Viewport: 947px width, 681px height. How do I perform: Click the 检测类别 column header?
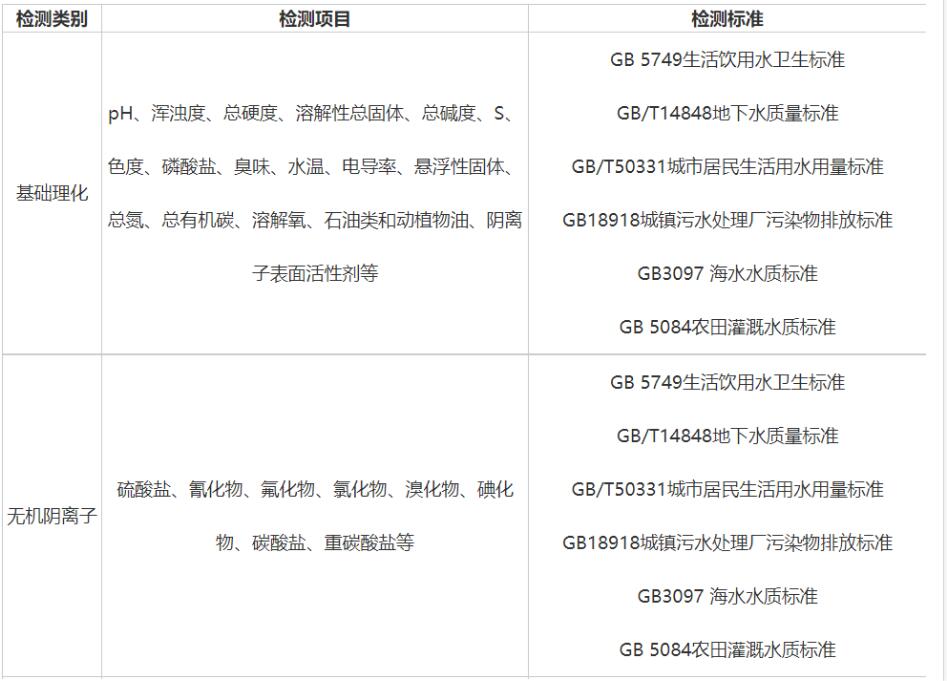point(51,19)
